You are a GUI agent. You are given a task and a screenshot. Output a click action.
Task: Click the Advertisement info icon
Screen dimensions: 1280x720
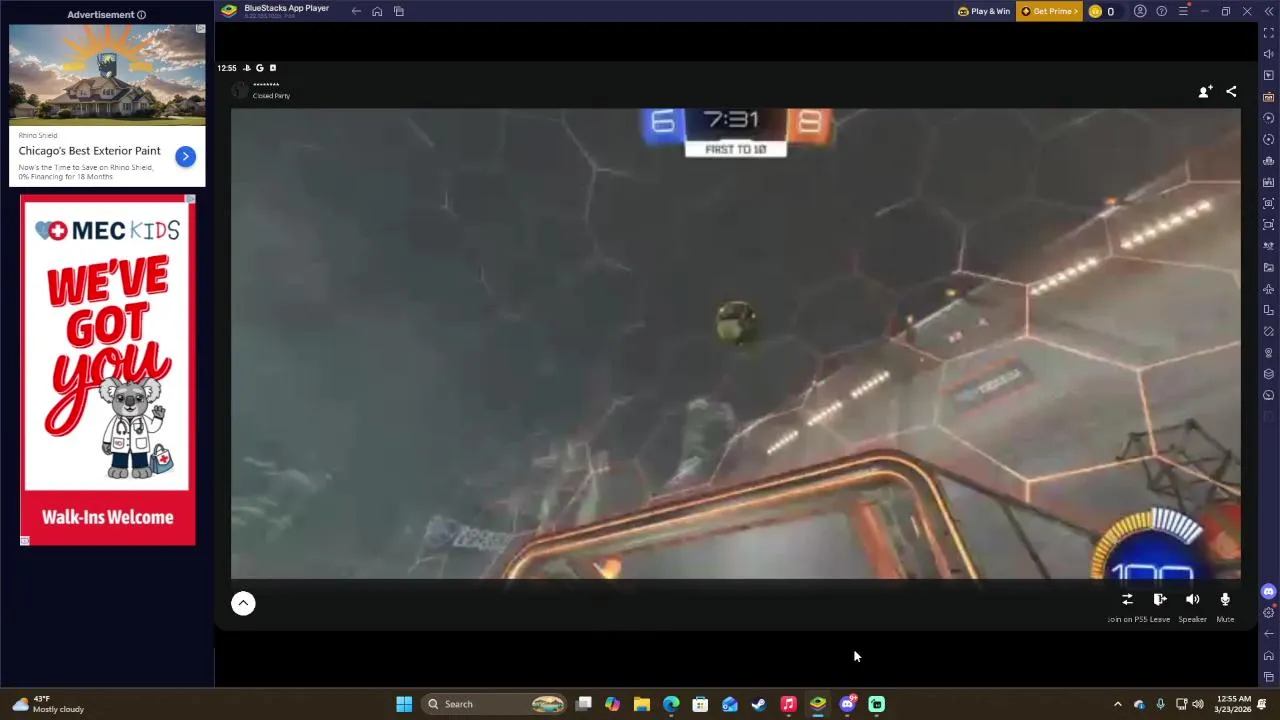tap(141, 15)
